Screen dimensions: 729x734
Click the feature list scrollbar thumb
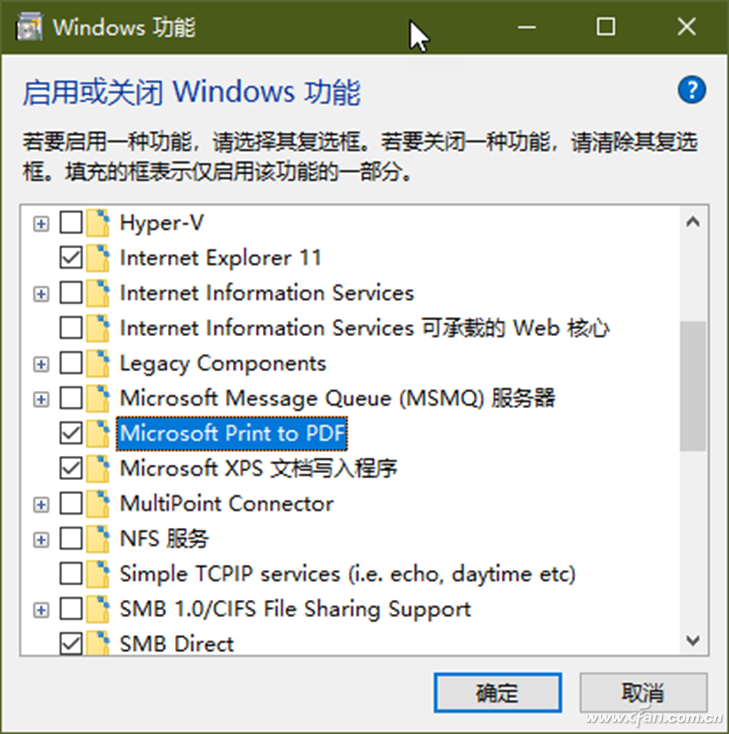(693, 386)
